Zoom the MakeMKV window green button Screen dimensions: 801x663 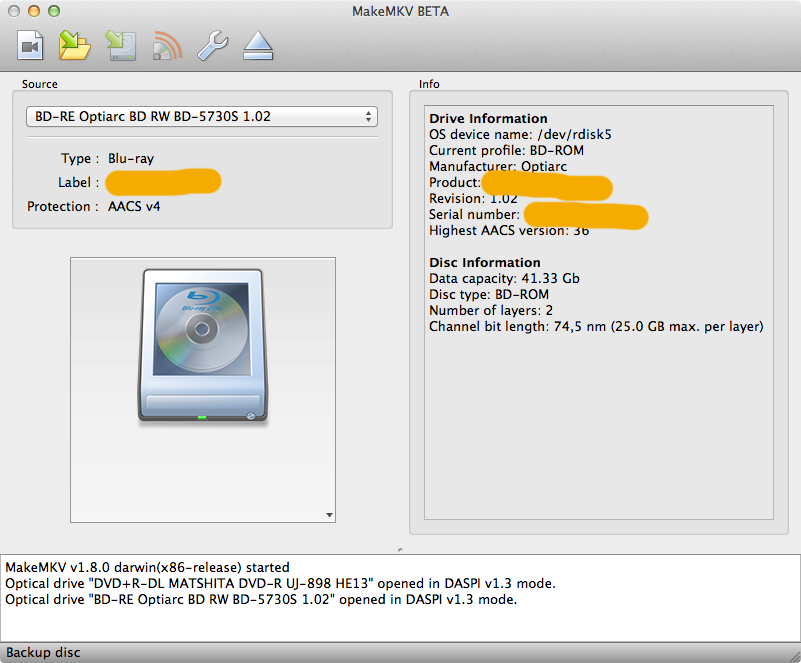[x=54, y=11]
